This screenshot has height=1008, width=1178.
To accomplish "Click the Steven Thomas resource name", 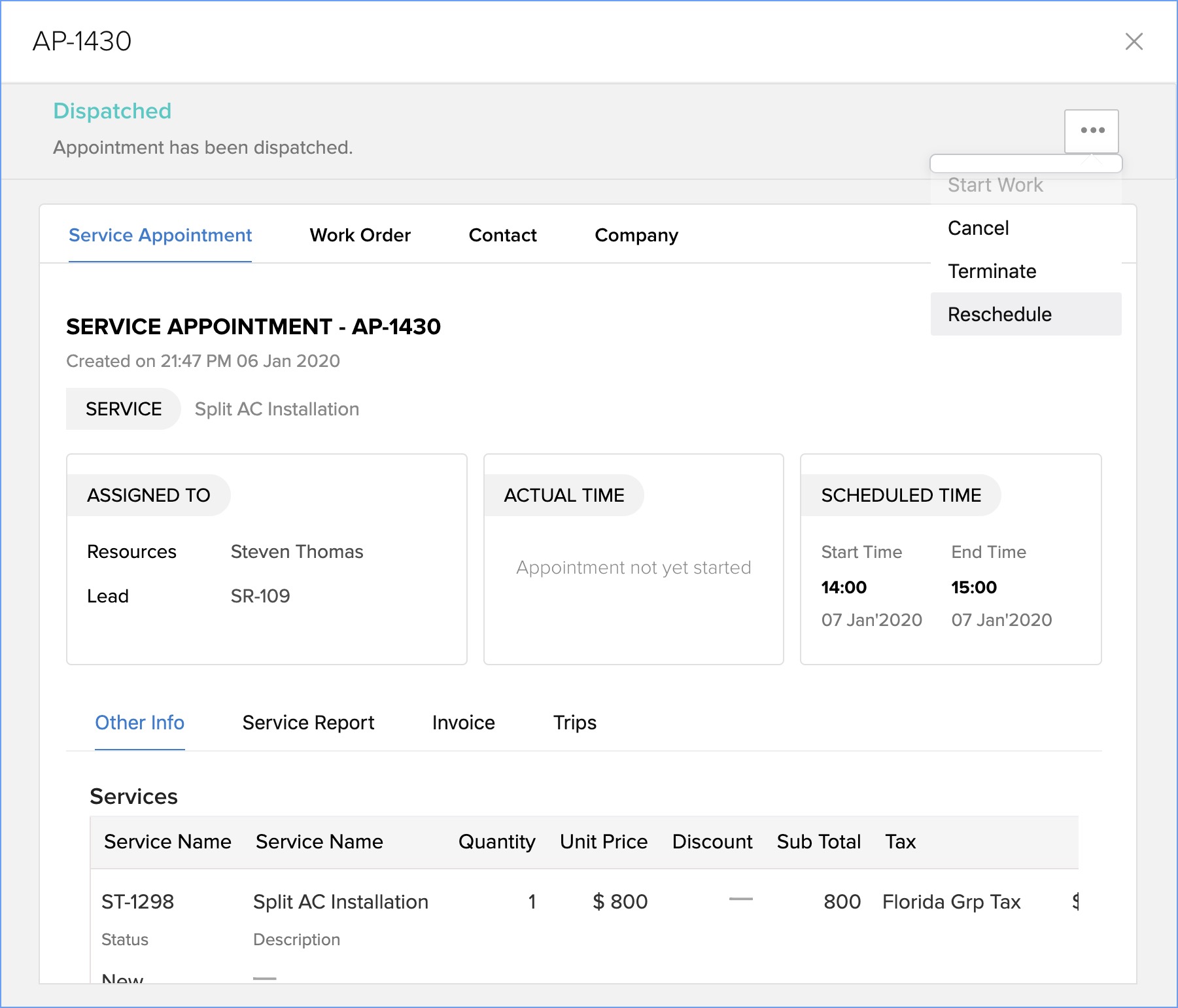I will [x=296, y=552].
